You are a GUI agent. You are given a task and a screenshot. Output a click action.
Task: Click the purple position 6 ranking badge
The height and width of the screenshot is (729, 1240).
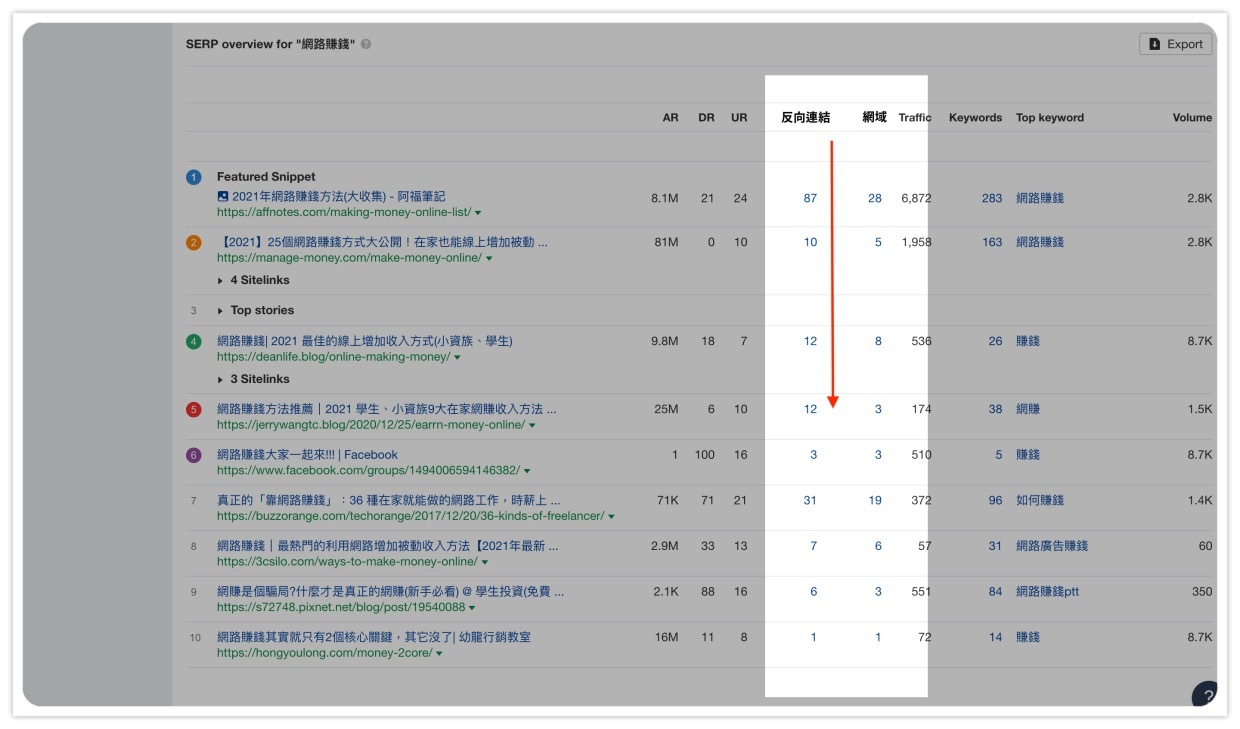(192, 454)
